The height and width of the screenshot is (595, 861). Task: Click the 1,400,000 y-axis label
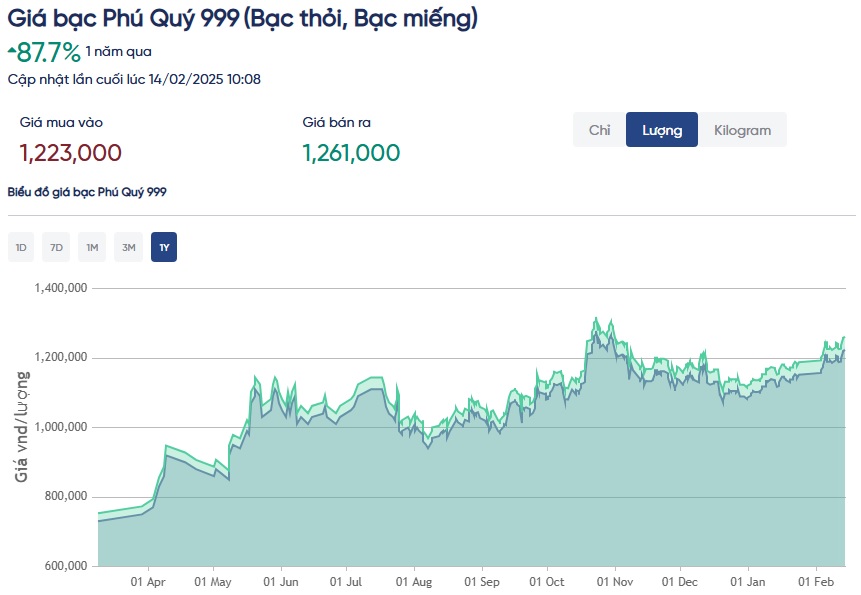[62, 288]
